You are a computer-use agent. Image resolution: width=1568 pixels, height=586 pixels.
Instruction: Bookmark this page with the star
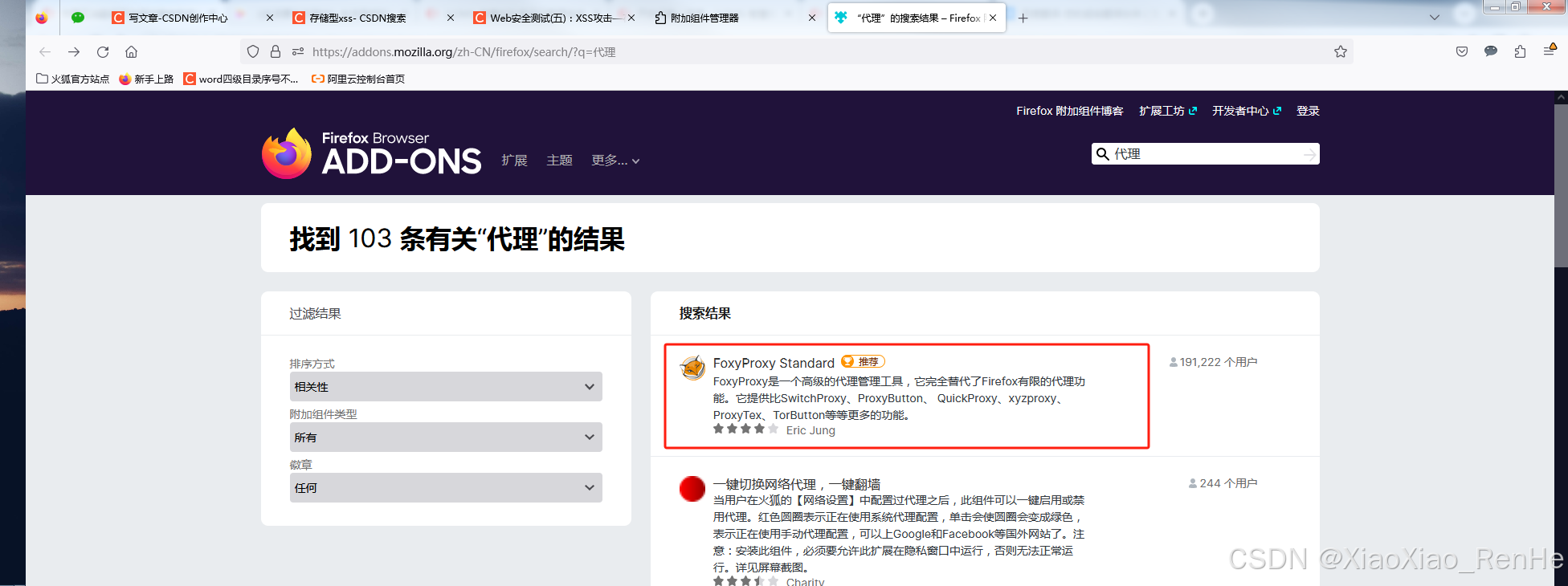[1341, 51]
